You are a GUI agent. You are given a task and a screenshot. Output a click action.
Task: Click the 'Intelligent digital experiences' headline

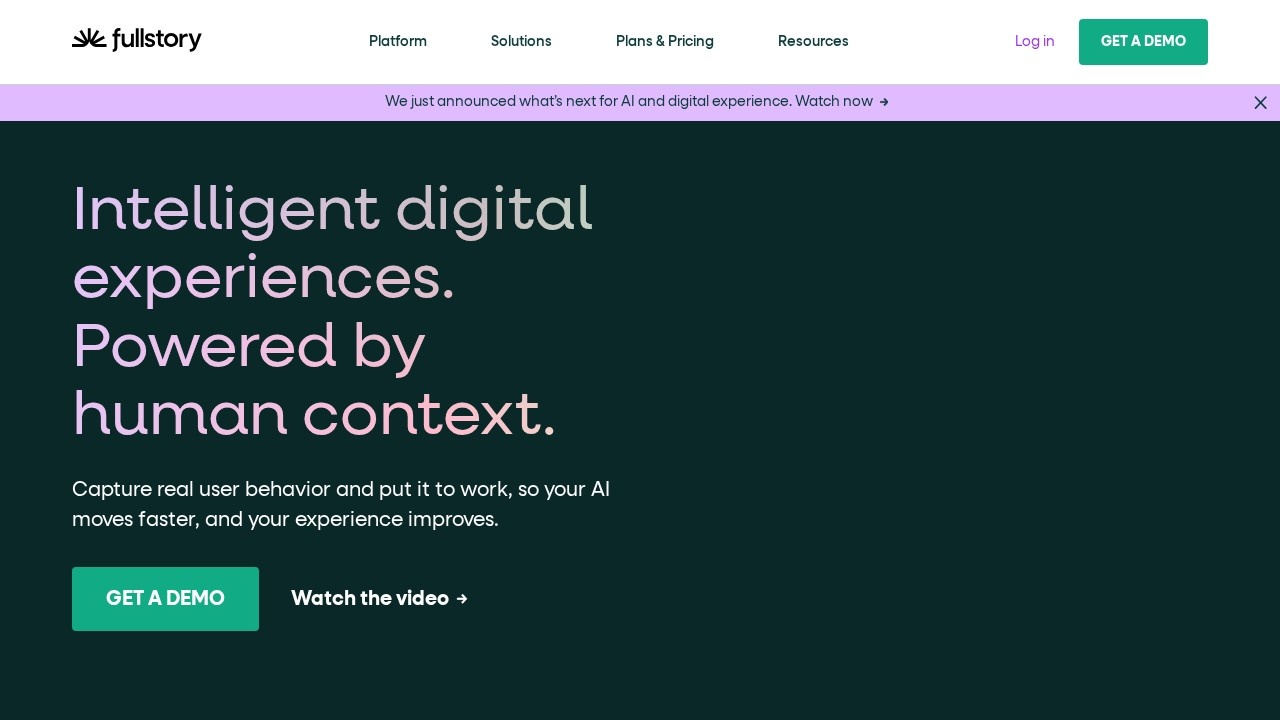333,311
